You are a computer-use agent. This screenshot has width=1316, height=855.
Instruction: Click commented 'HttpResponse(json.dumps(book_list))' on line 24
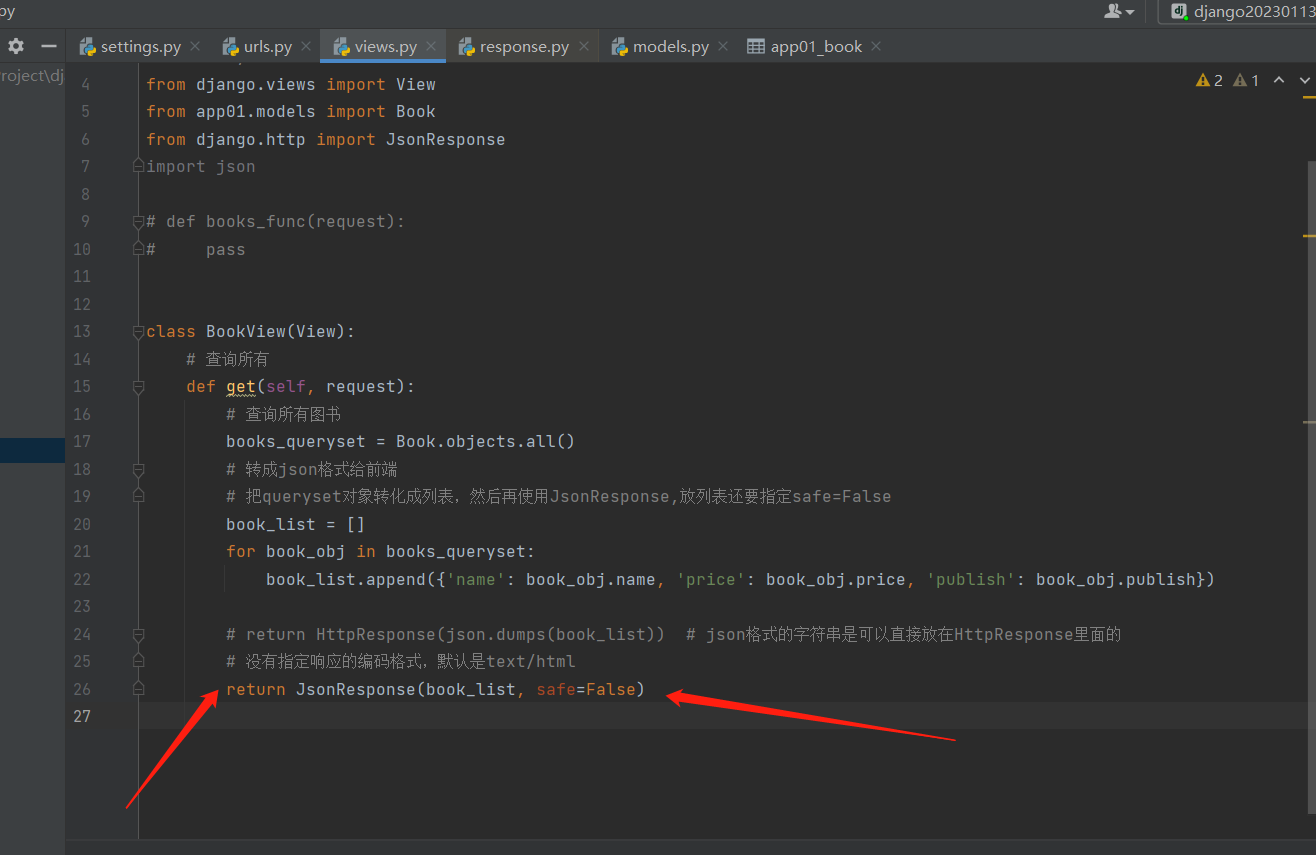coord(491,634)
